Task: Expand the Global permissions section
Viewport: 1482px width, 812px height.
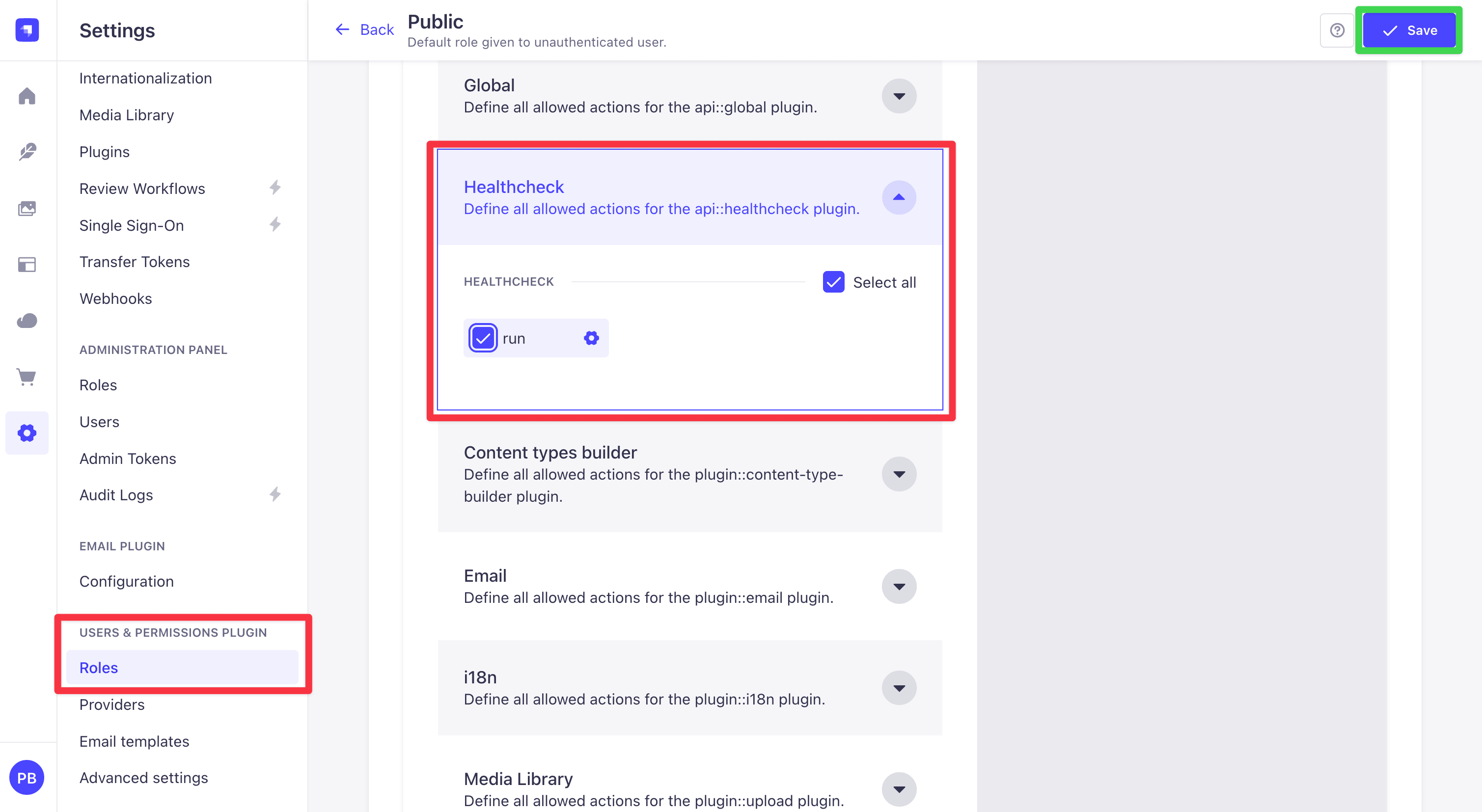Action: tap(899, 96)
